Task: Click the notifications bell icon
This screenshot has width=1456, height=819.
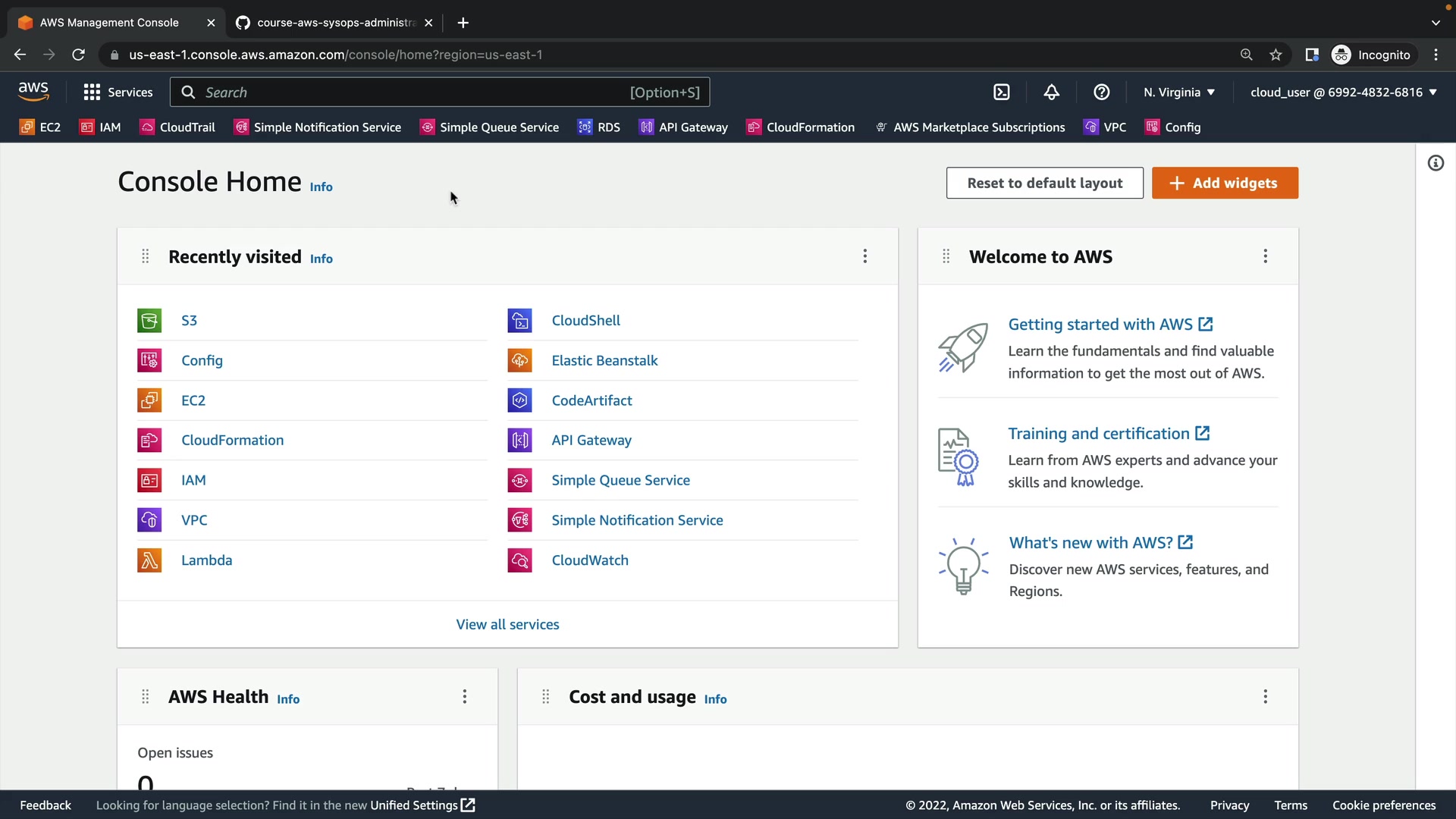Action: pyautogui.click(x=1051, y=93)
